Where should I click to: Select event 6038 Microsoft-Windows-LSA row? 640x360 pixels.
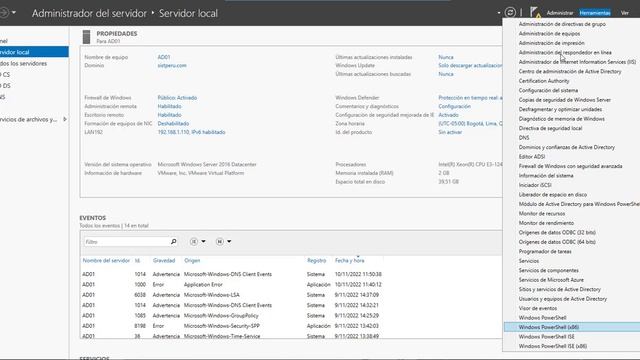pyautogui.click(x=232, y=295)
